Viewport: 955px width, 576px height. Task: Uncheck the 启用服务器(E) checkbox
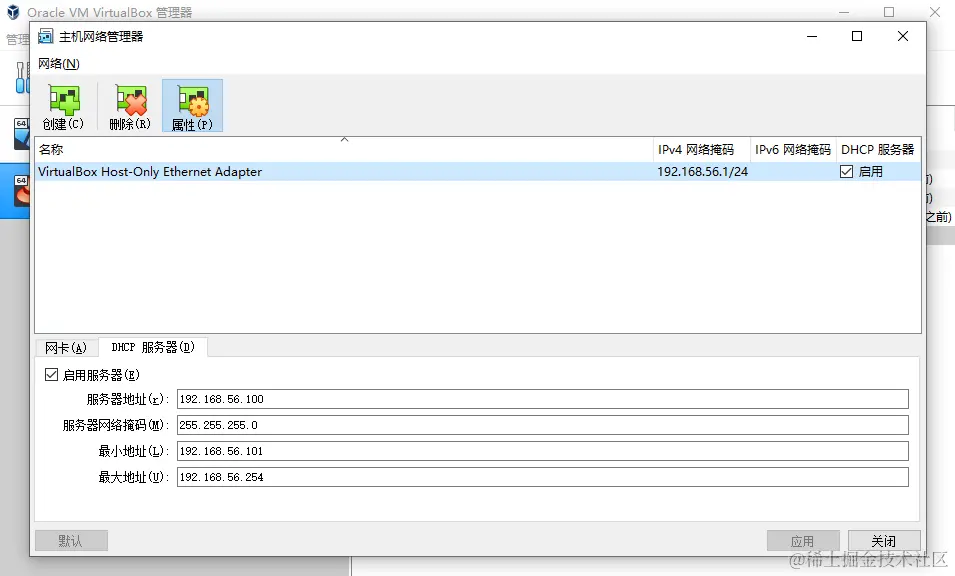52,374
